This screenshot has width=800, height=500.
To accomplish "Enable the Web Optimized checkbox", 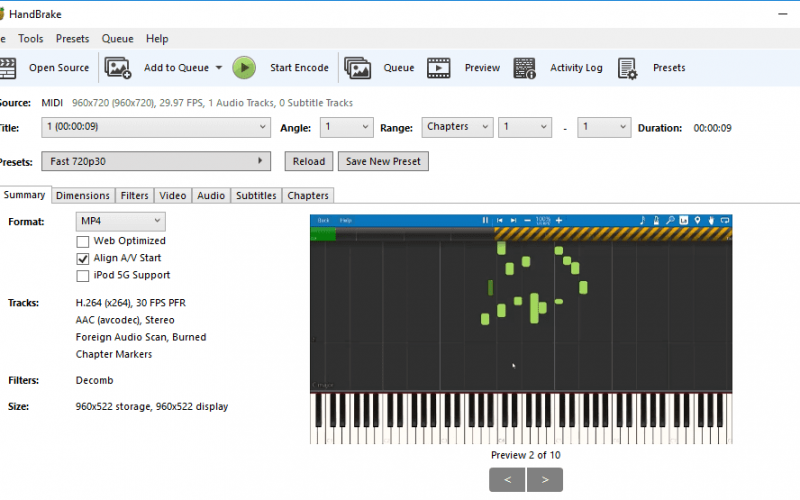I will [x=83, y=241].
